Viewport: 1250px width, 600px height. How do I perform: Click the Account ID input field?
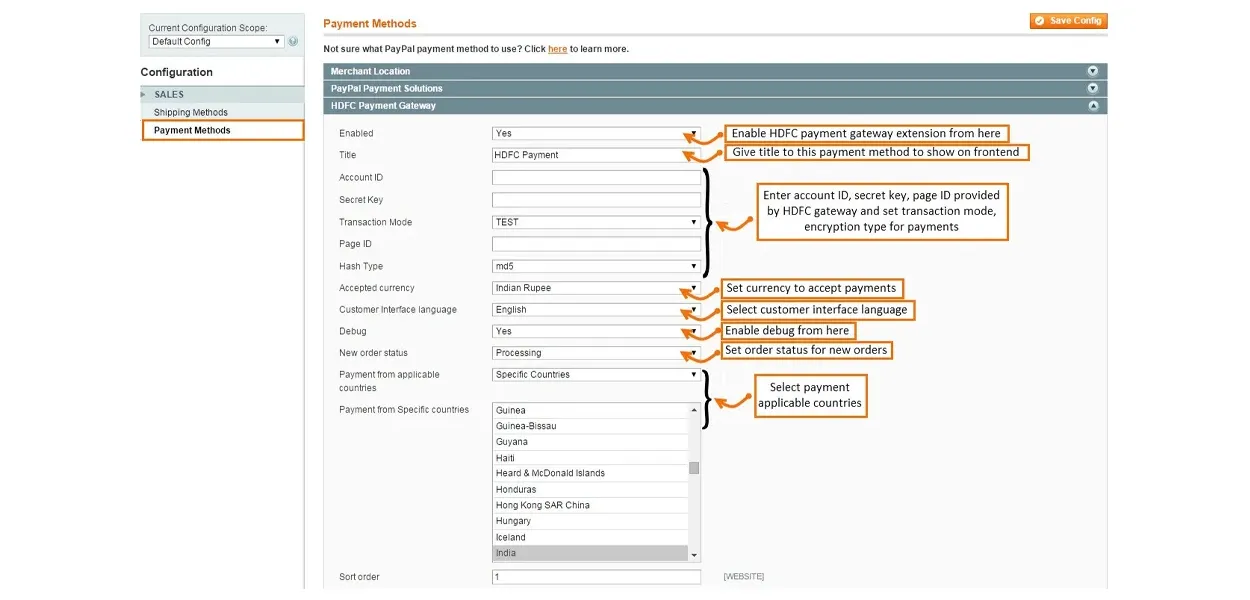(x=596, y=178)
